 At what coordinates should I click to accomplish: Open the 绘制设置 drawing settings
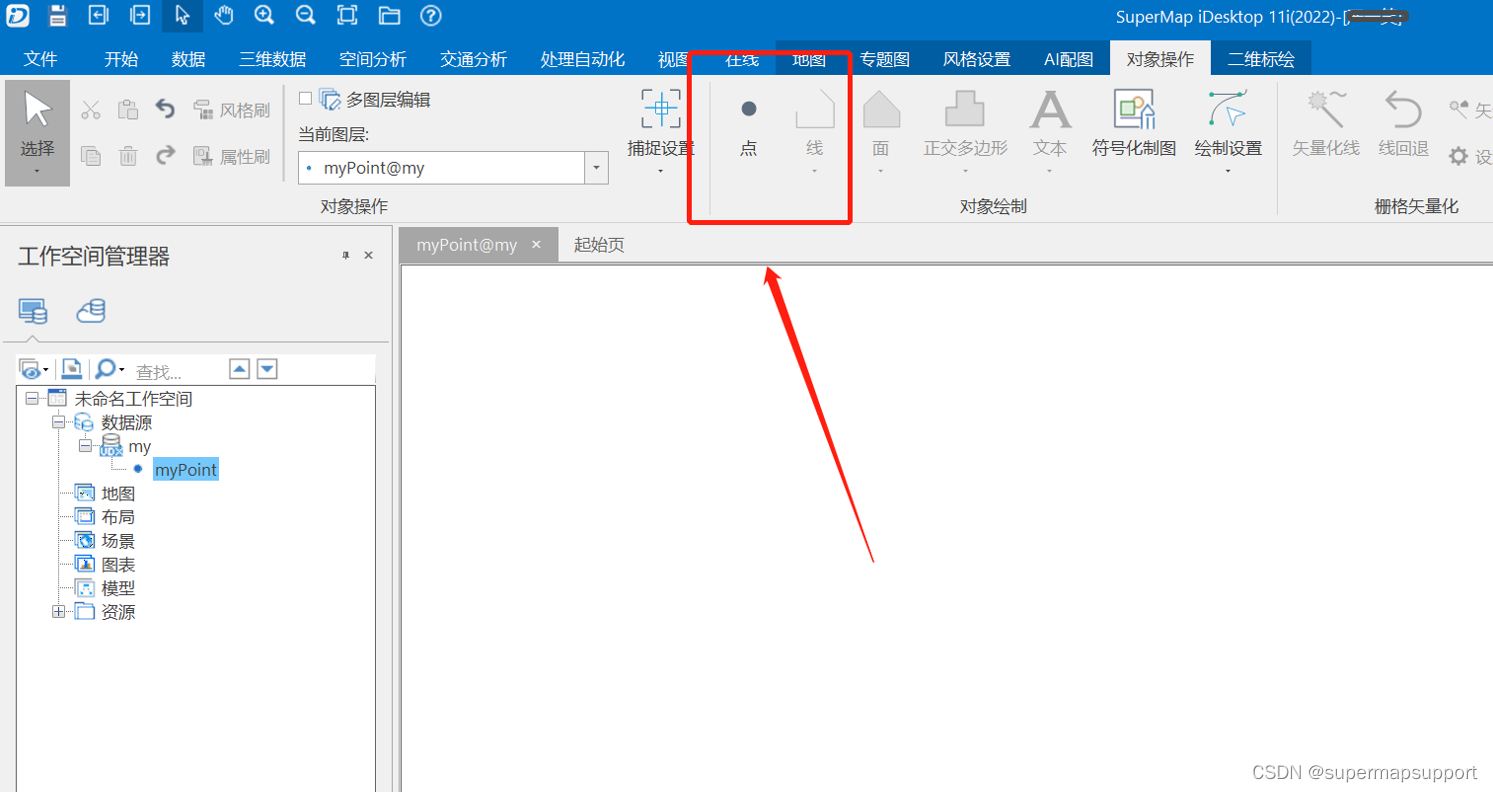click(1228, 124)
